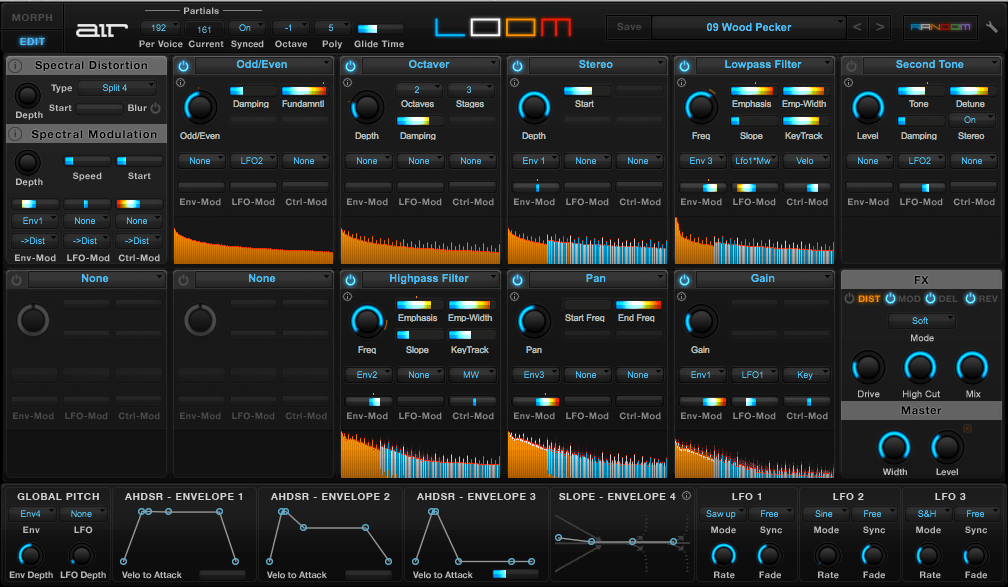Click the Save button

[x=629, y=27]
